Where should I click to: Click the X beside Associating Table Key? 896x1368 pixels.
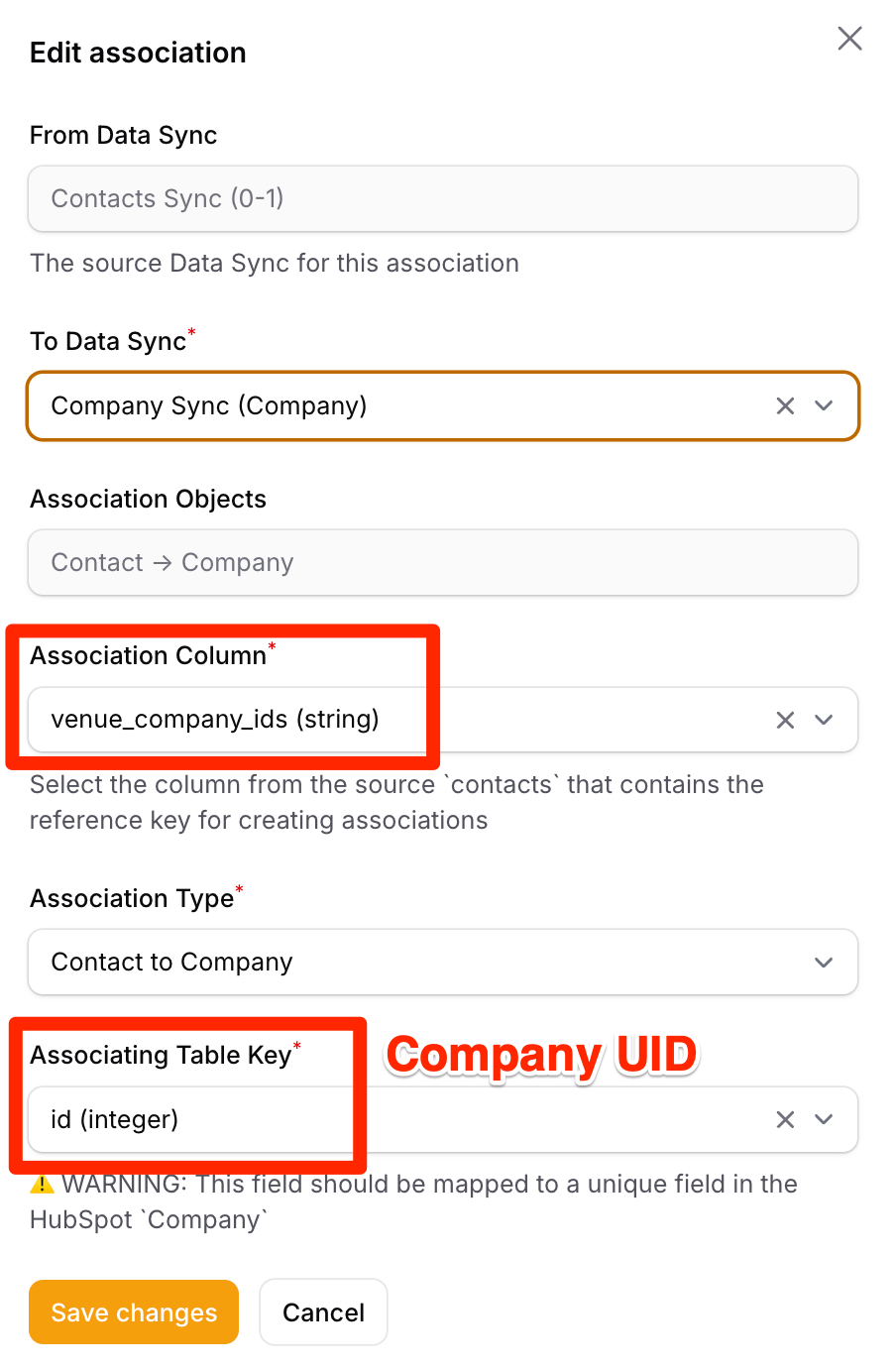785,1119
